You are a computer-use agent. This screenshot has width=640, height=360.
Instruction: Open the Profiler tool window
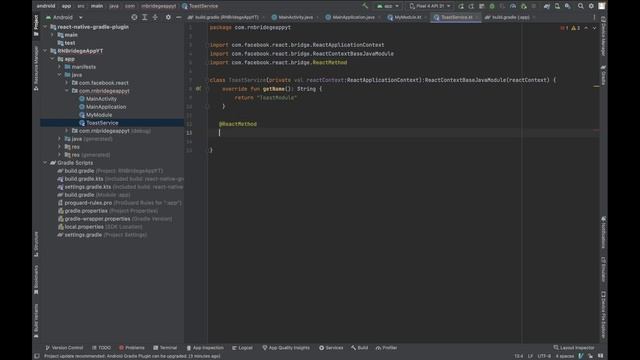(x=386, y=348)
